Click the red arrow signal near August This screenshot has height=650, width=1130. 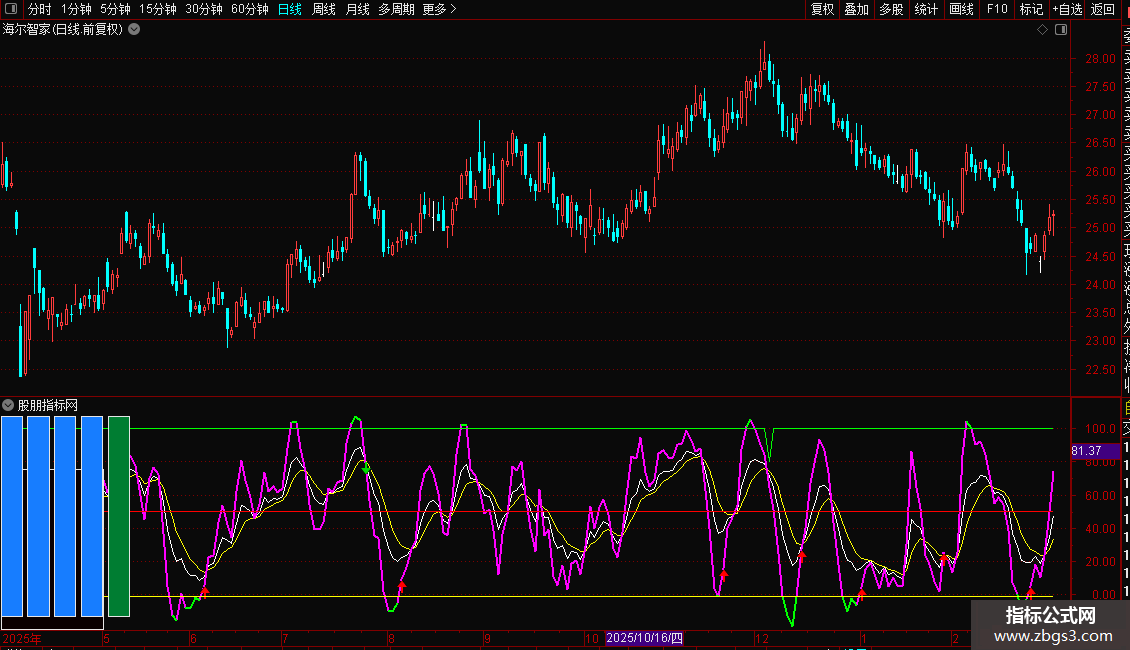point(402,586)
